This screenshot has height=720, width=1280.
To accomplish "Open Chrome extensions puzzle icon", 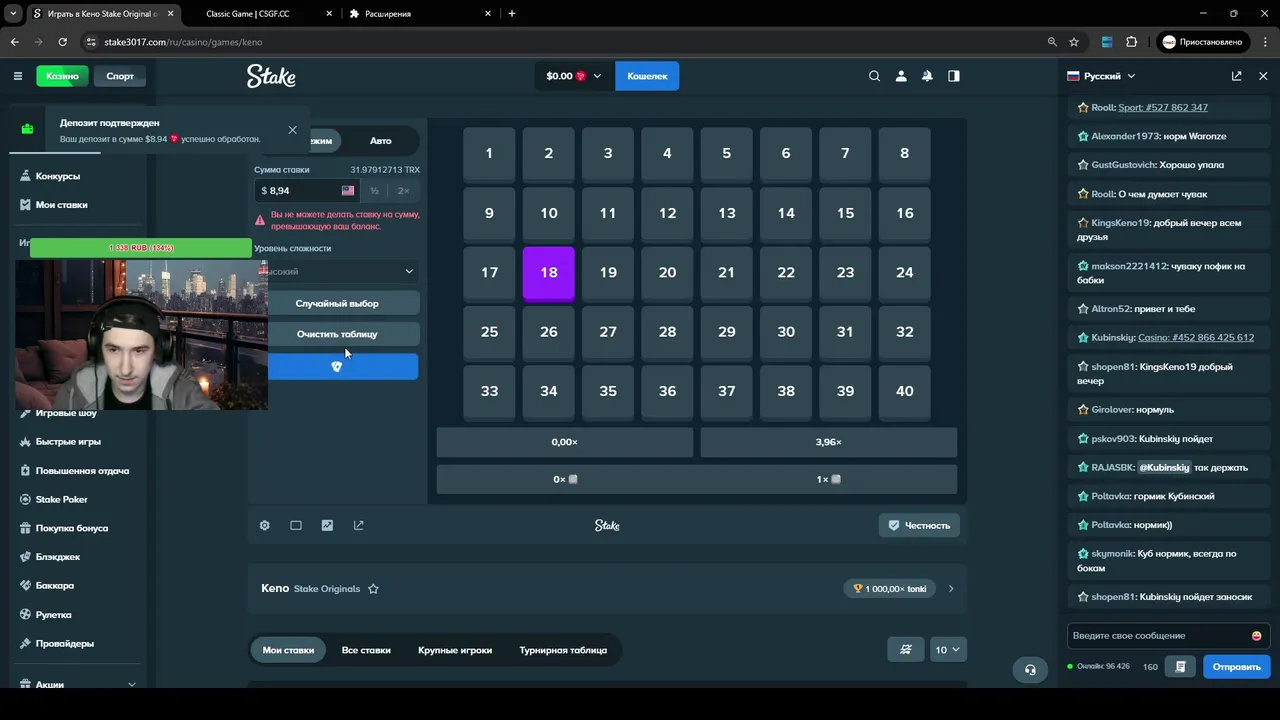I will tap(1132, 42).
